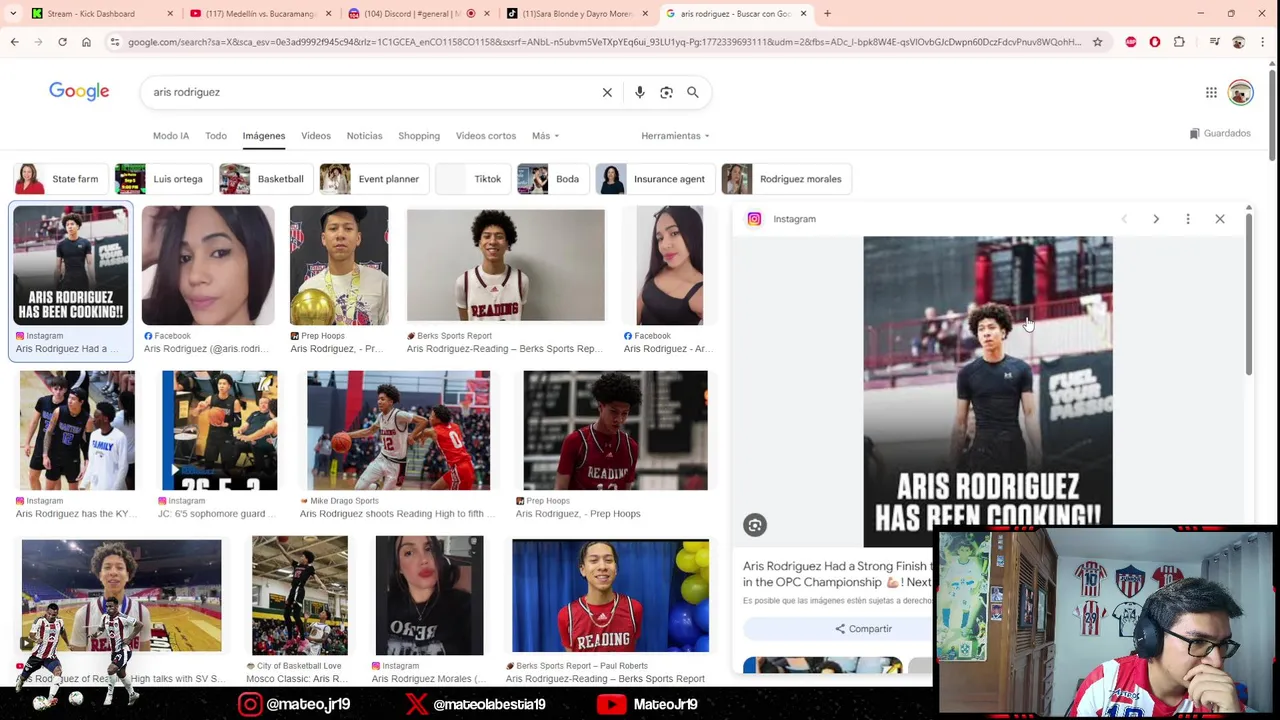Open Mike Drago Sports game photo thumbnail
Viewport: 1280px width, 720px height.
[x=398, y=431]
